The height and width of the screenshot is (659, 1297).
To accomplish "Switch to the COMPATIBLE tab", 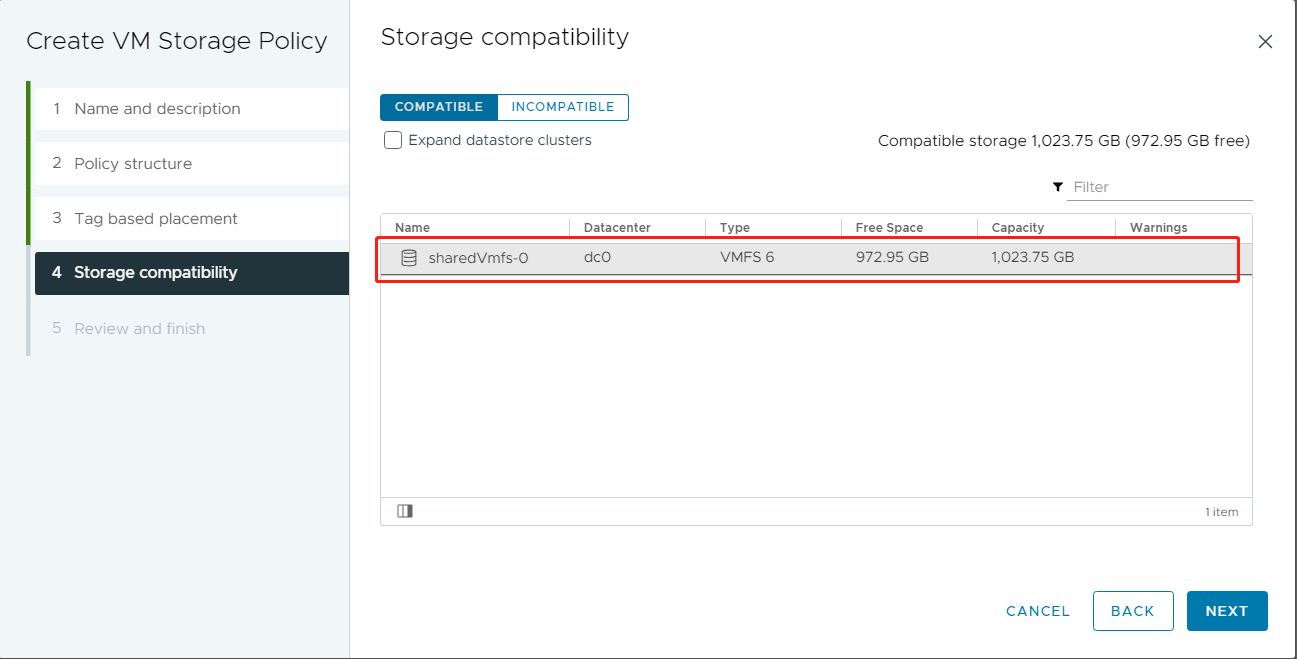I will pyautogui.click(x=439, y=107).
